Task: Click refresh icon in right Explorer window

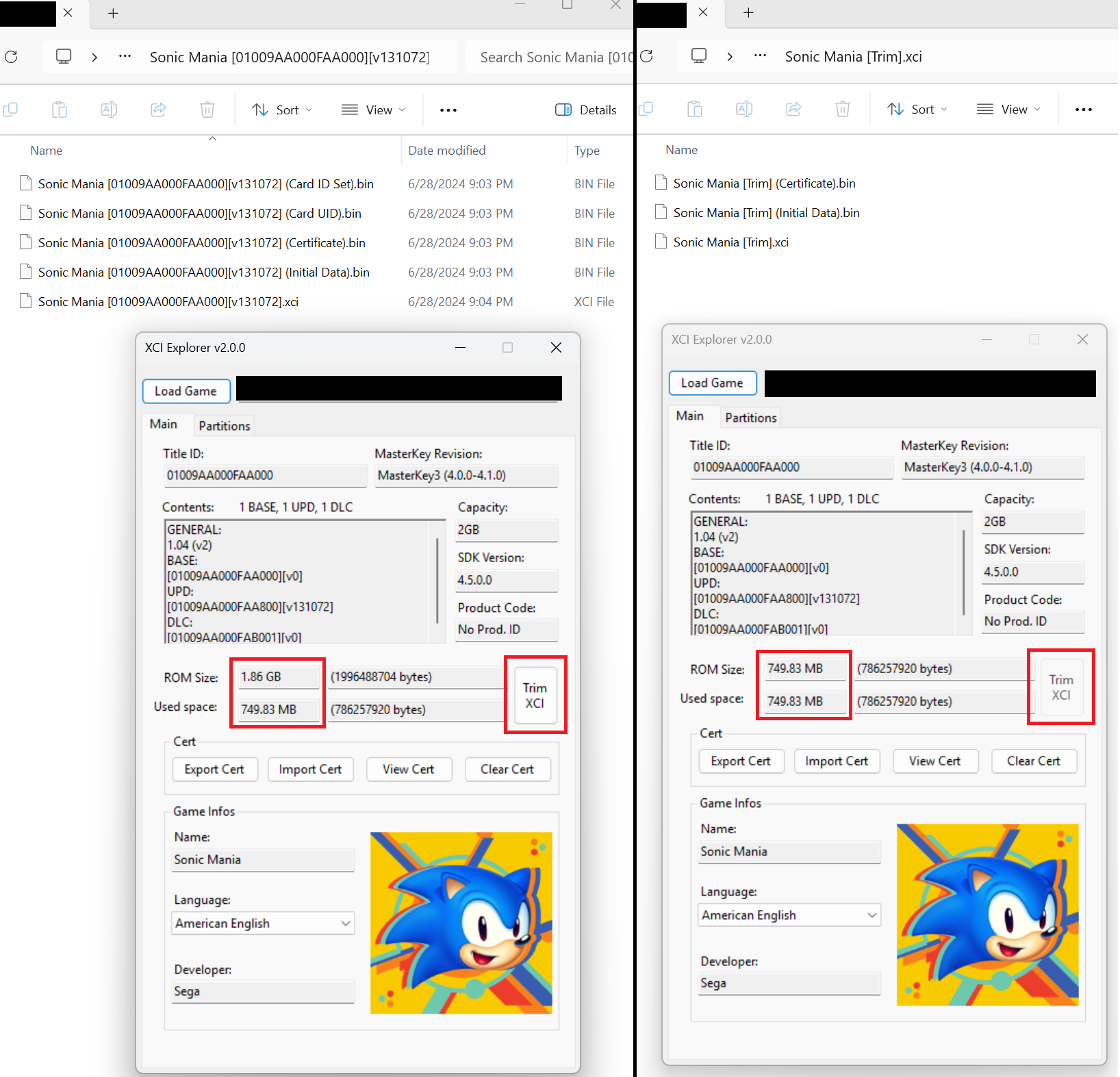Action: click(x=646, y=56)
